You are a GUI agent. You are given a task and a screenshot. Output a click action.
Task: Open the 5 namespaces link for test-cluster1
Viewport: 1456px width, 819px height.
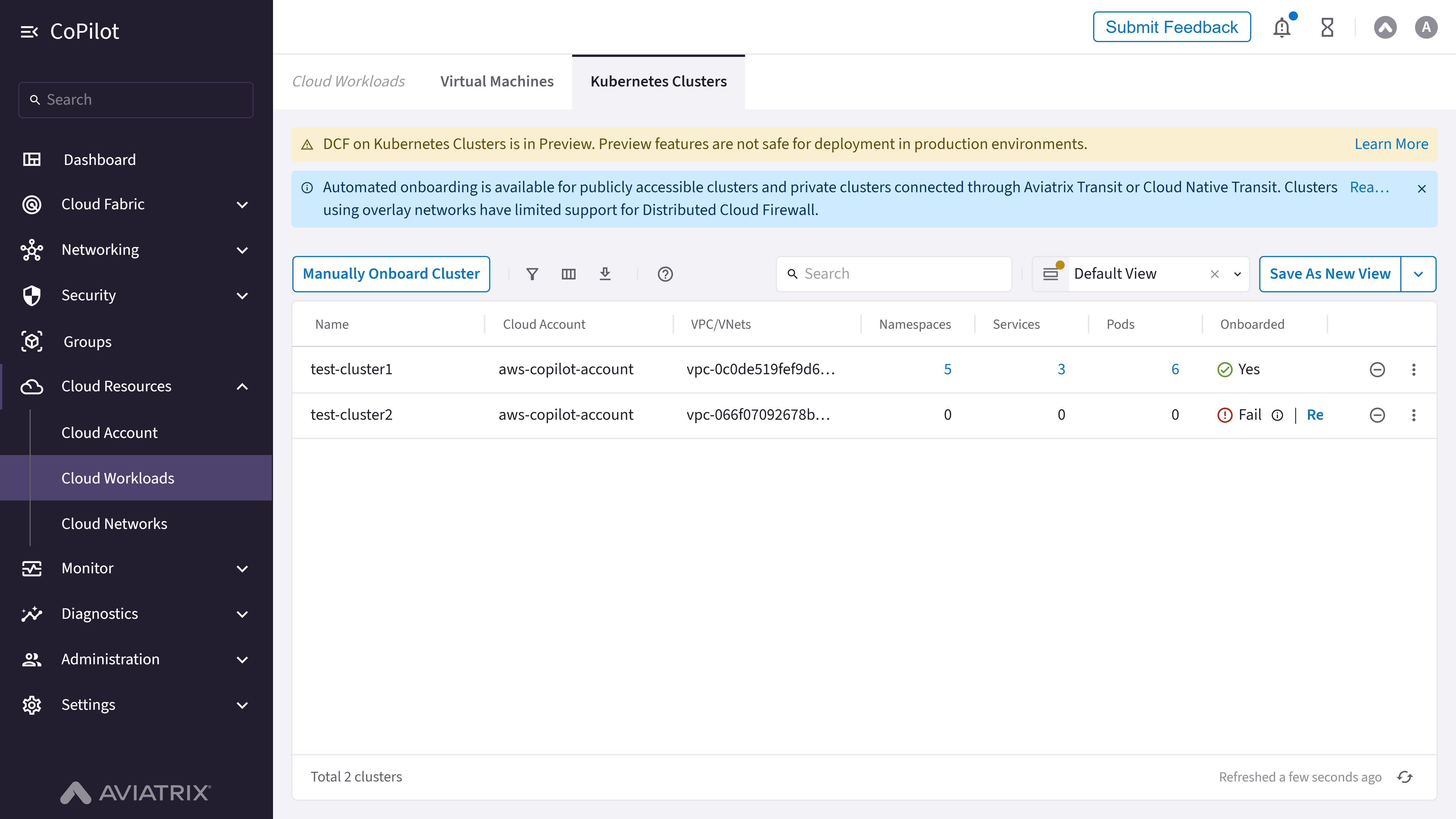click(948, 370)
